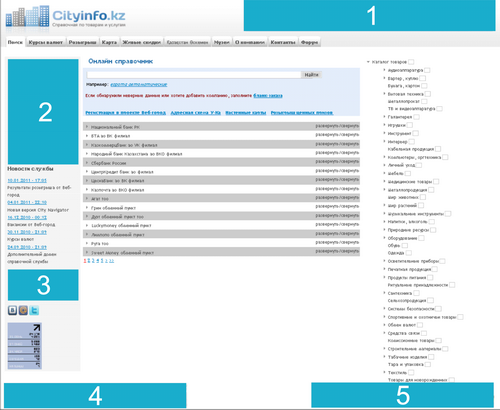The width and height of the screenshot is (500, 410).
Task: Open the orange social network icon
Action: click(x=23, y=310)
